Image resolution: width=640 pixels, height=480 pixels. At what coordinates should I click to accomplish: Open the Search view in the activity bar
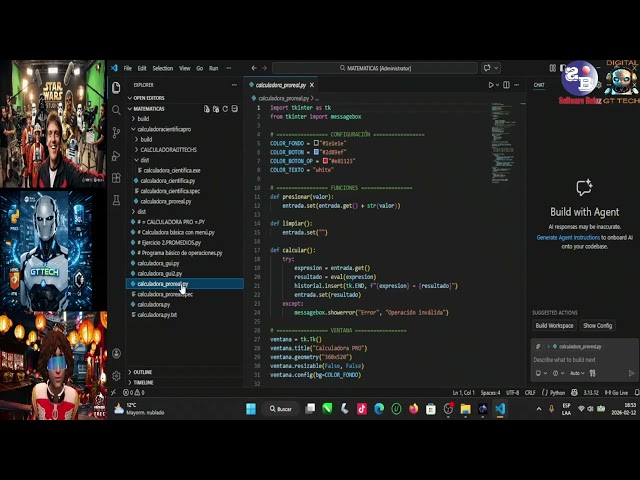tap(116, 110)
